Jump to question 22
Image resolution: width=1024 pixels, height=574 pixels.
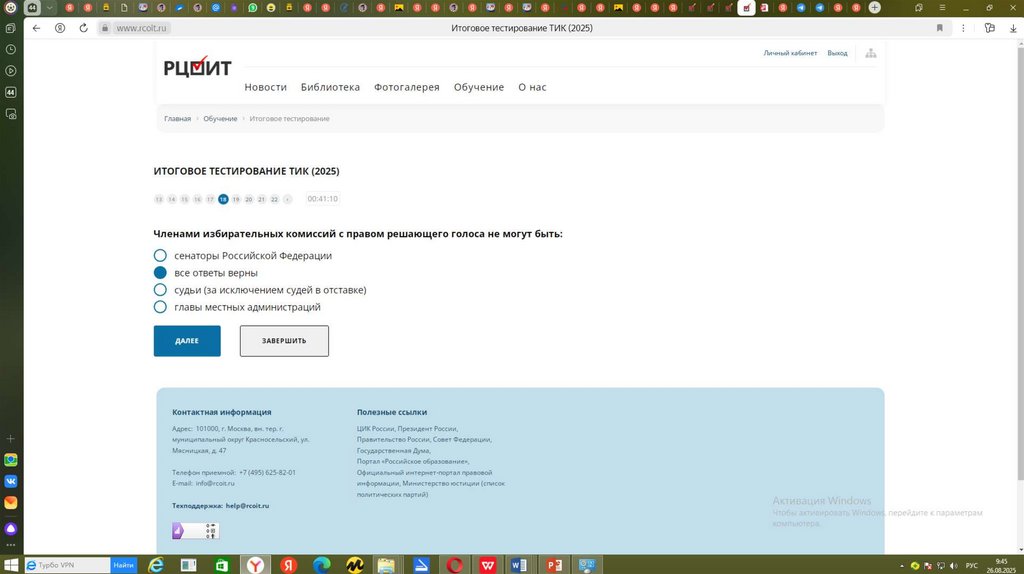coord(274,199)
